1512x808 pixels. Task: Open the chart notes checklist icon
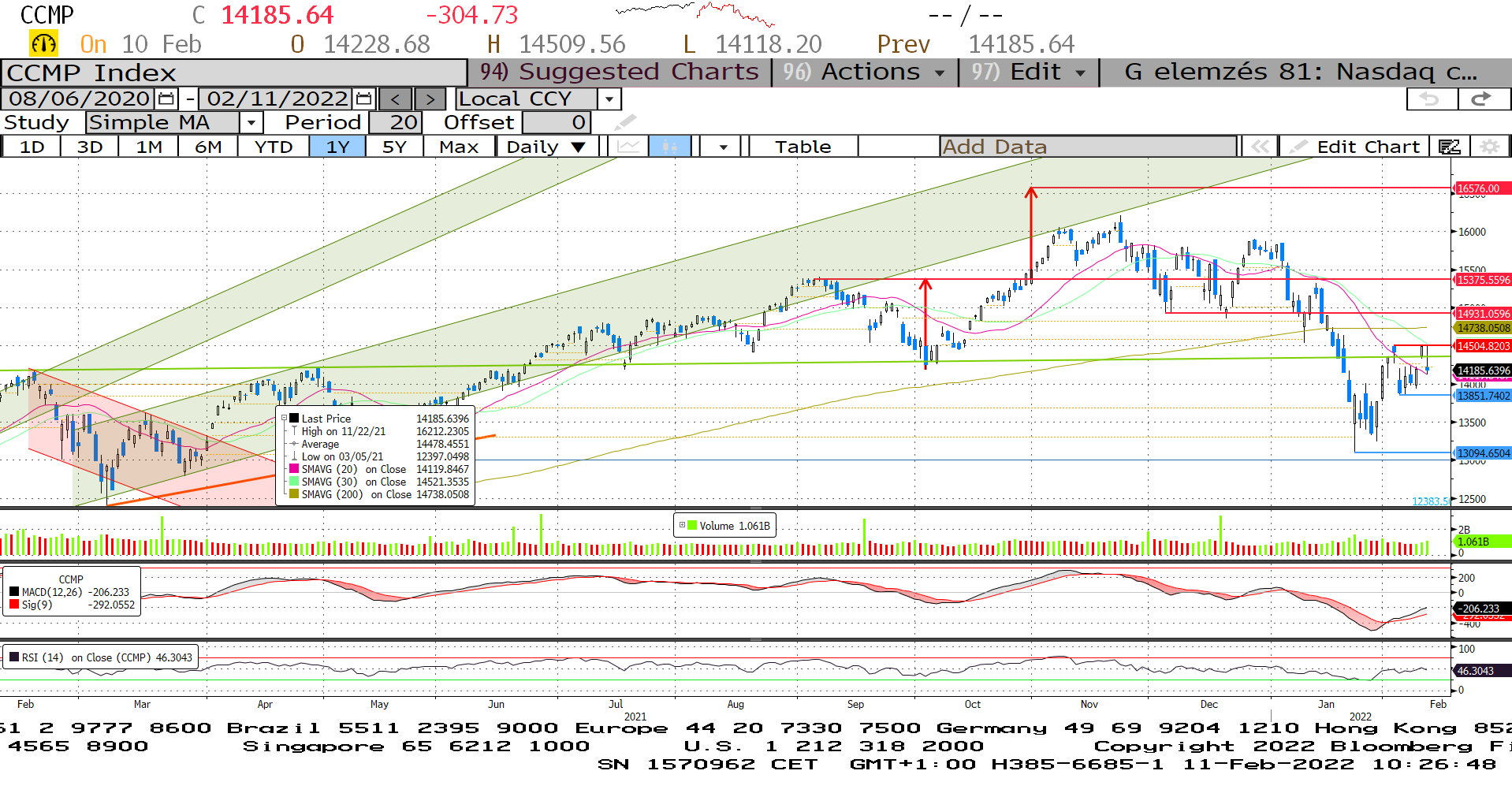(x=1450, y=147)
